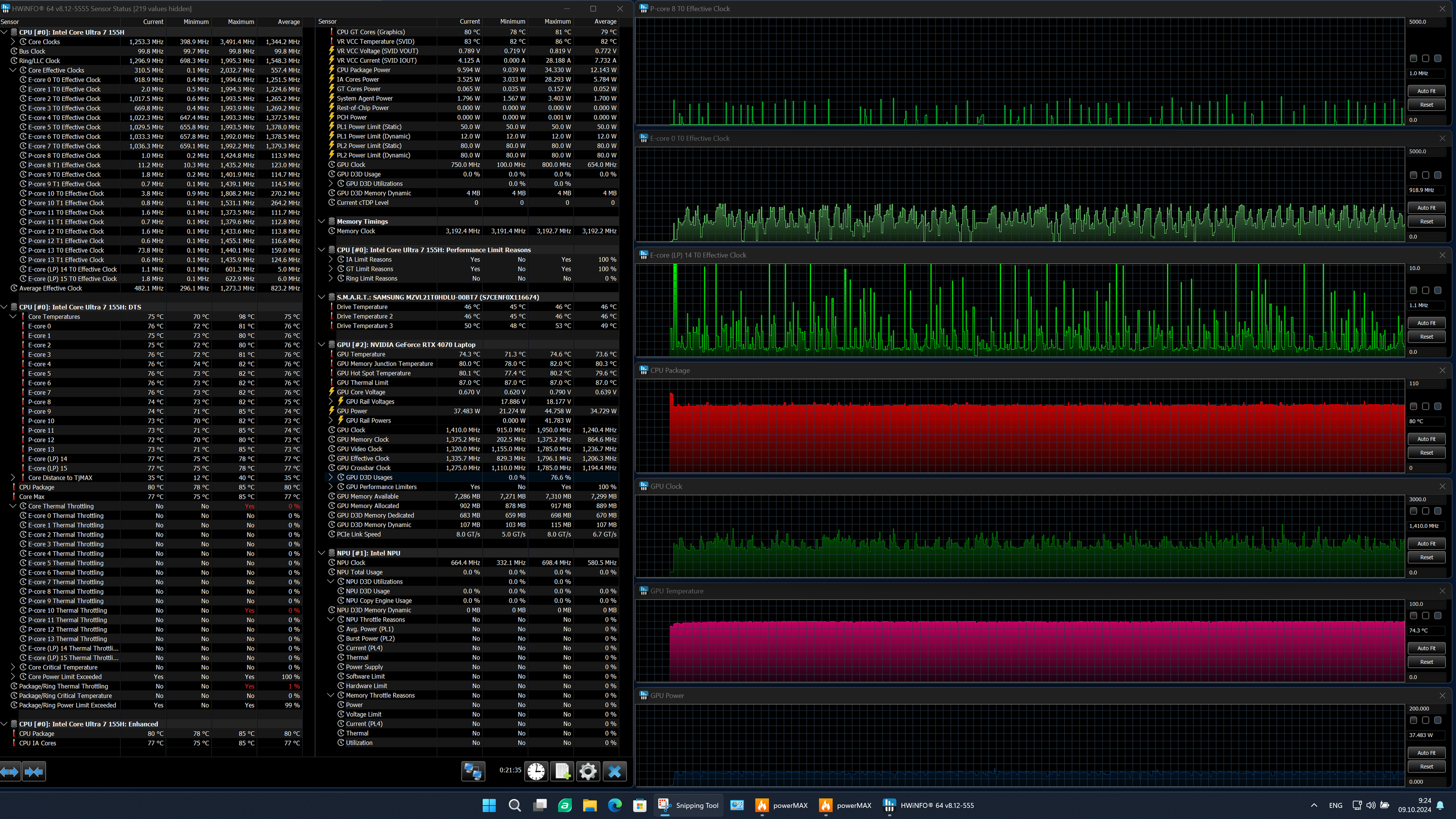Open Snipping Tool in taskbar
Viewport: 1456px width, 819px height.
[x=688, y=805]
